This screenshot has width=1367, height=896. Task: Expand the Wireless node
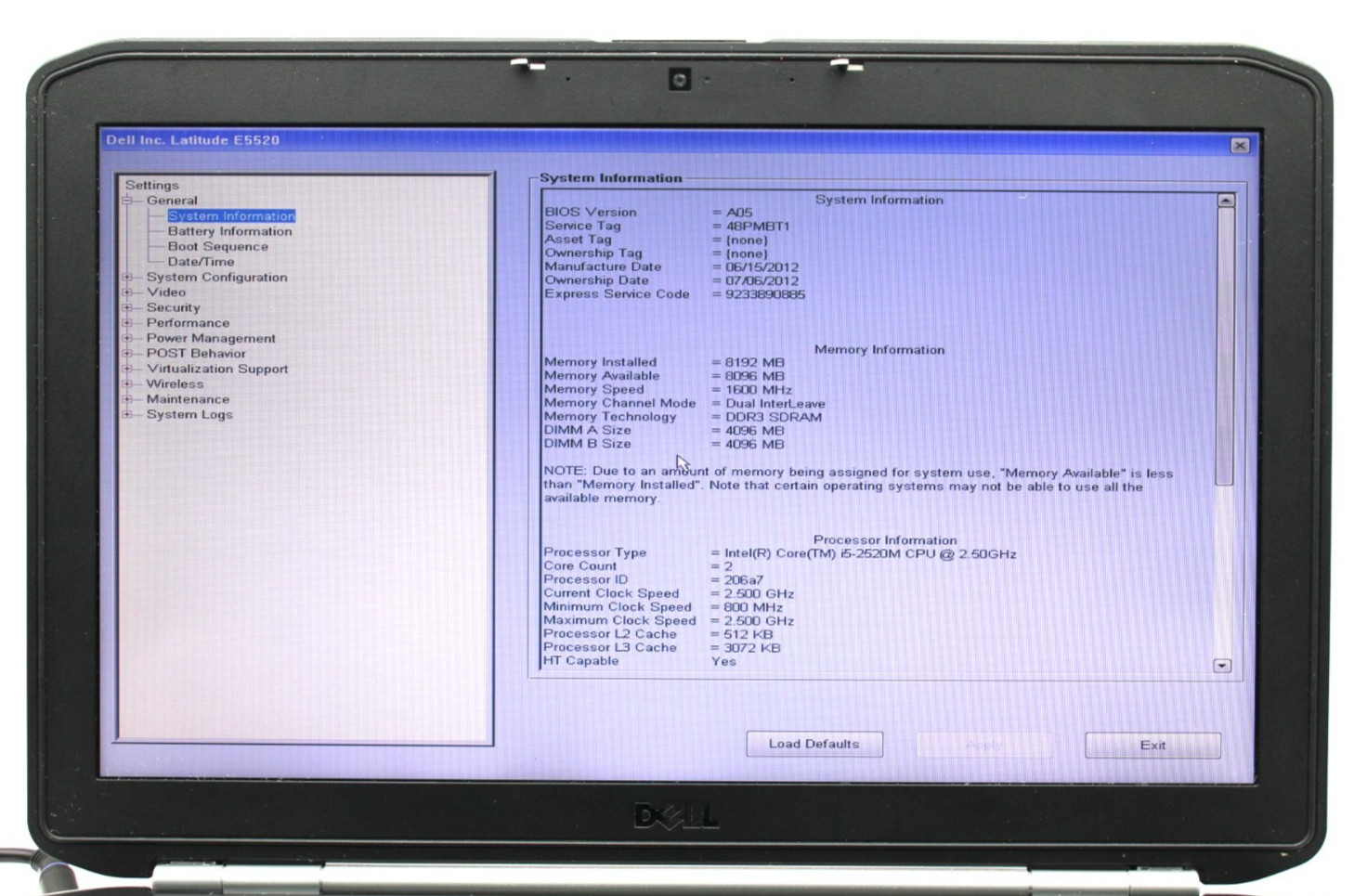[x=127, y=383]
